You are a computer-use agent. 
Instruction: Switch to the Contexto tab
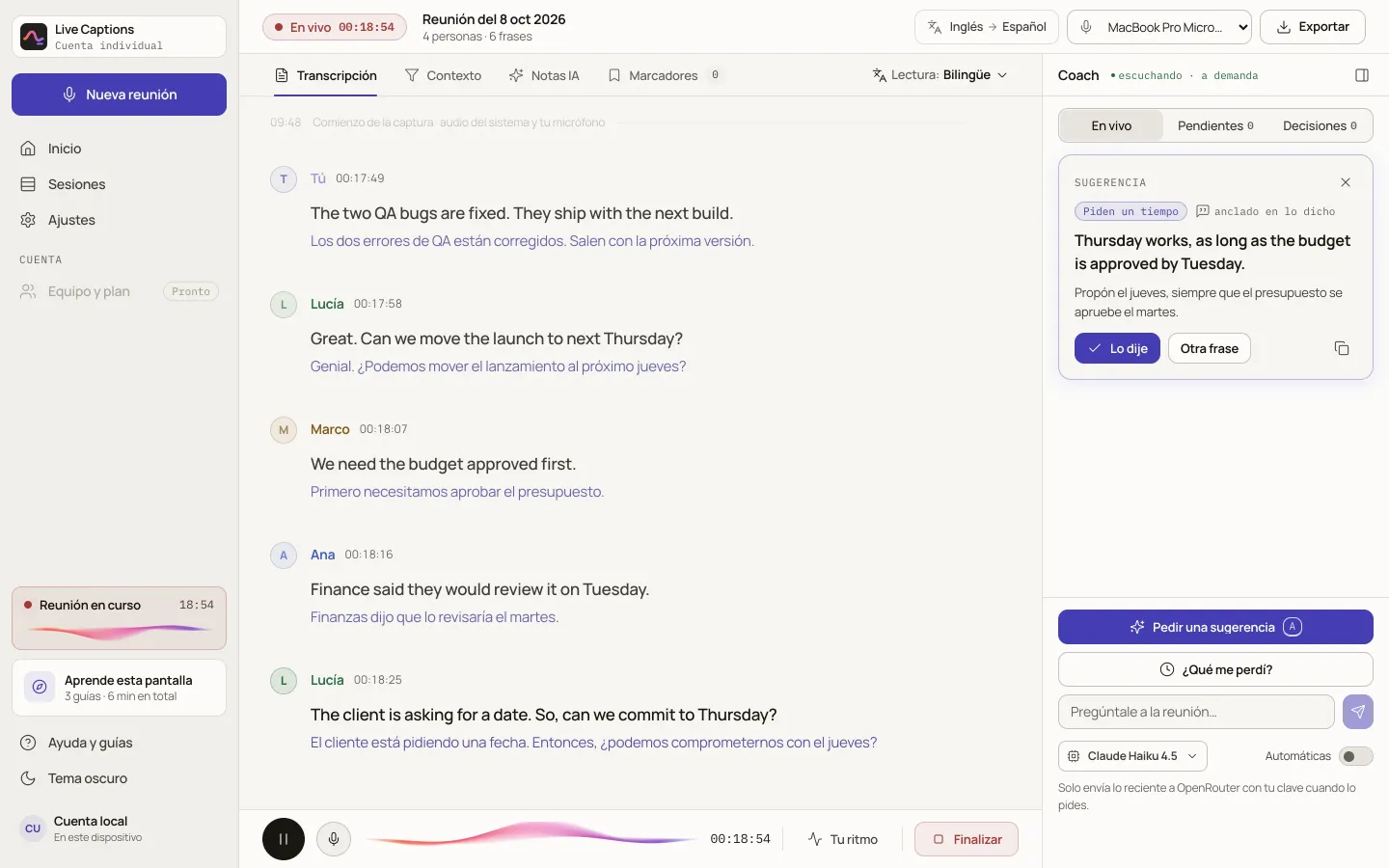(x=443, y=75)
